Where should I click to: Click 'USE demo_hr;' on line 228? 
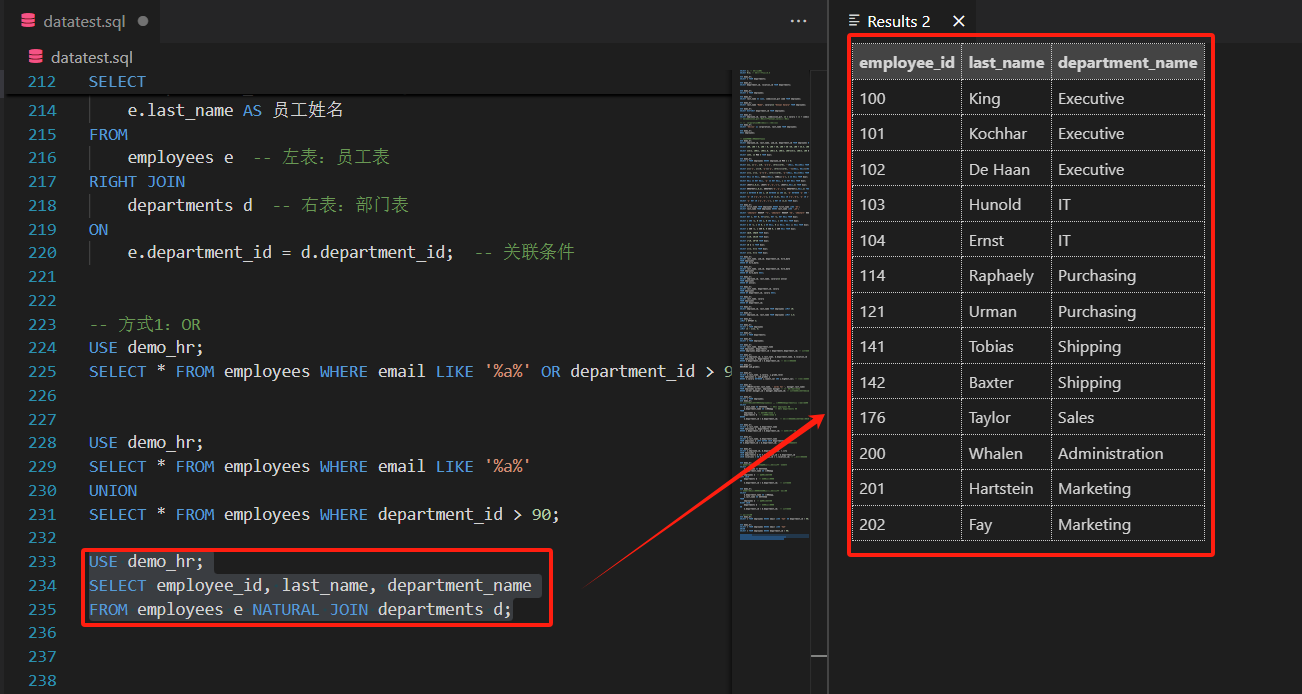point(146,443)
